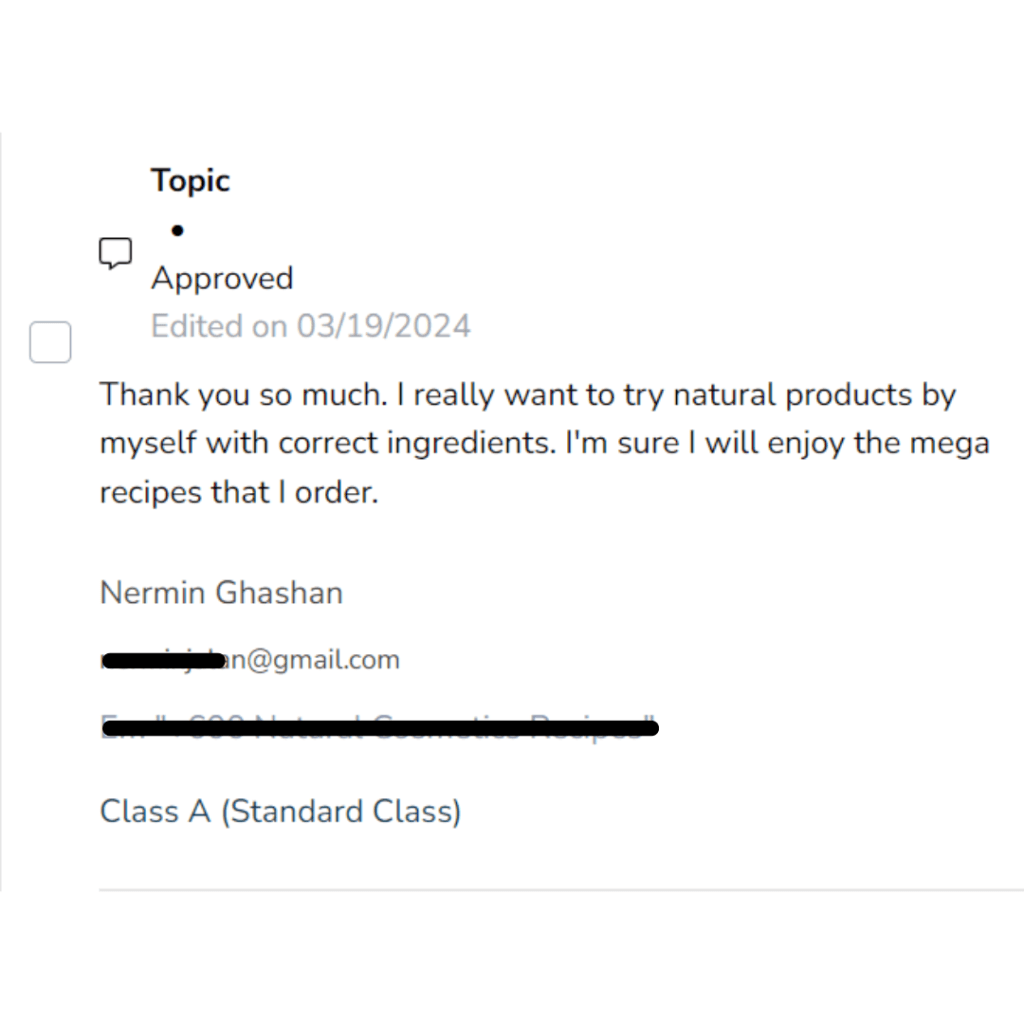The image size is (1024, 1024).
Task: Click the black redaction bar over the email
Action: click(x=165, y=661)
